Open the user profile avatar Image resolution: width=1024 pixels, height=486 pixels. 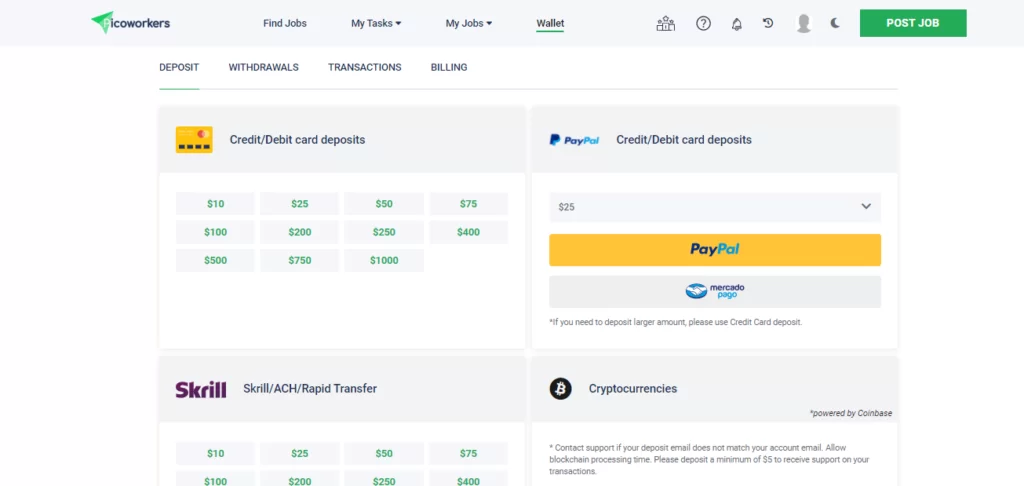804,24
